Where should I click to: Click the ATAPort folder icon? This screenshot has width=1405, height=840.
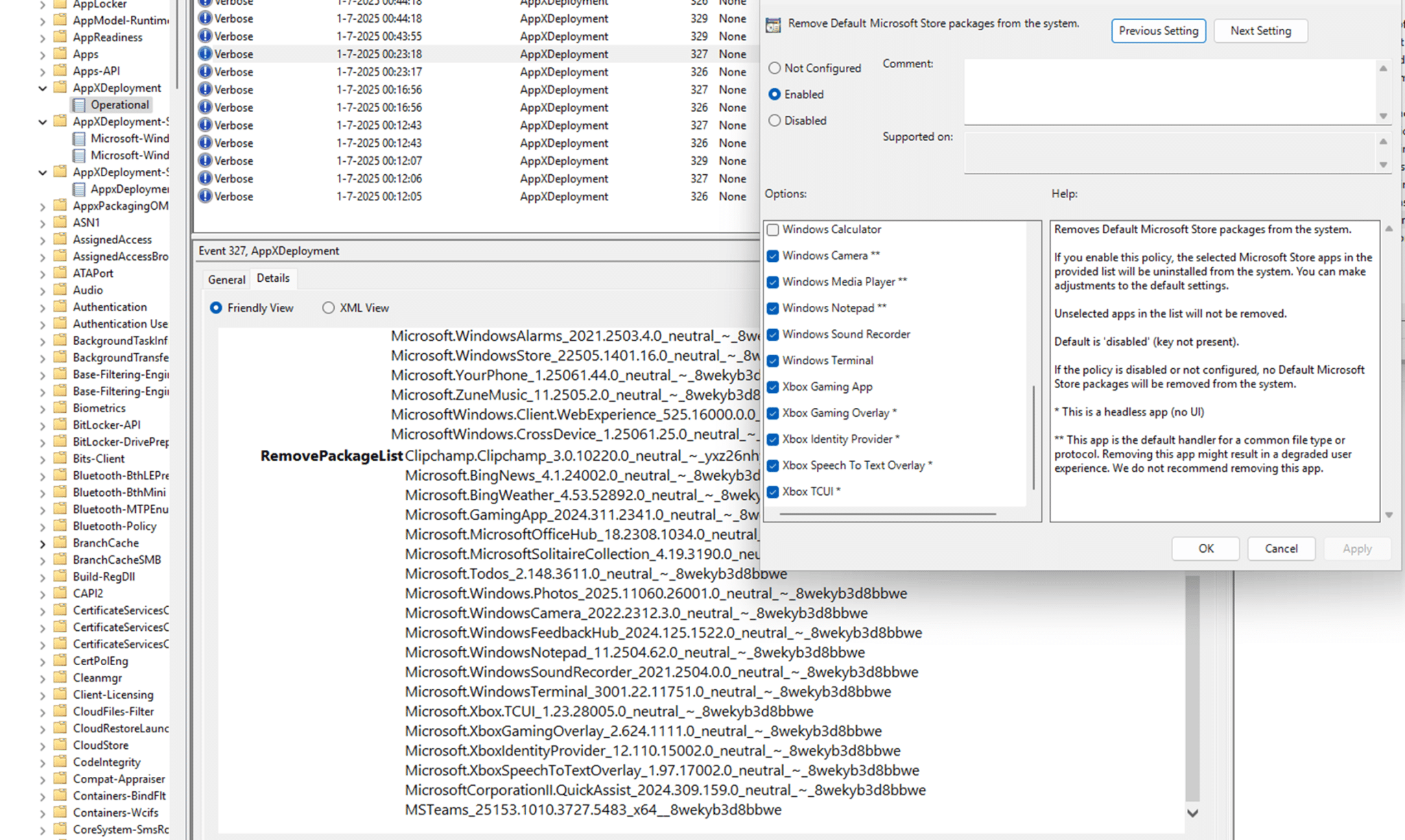pos(59,273)
